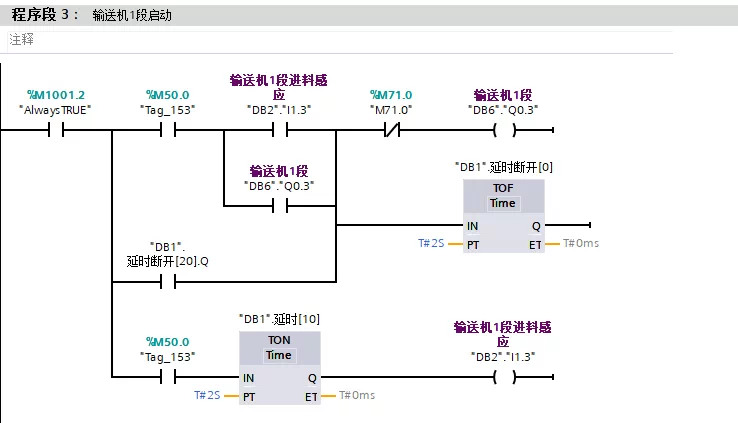Select the DB6.Q0.3 self-holding parallel contact
This screenshot has width=738, height=423.
coord(280,206)
